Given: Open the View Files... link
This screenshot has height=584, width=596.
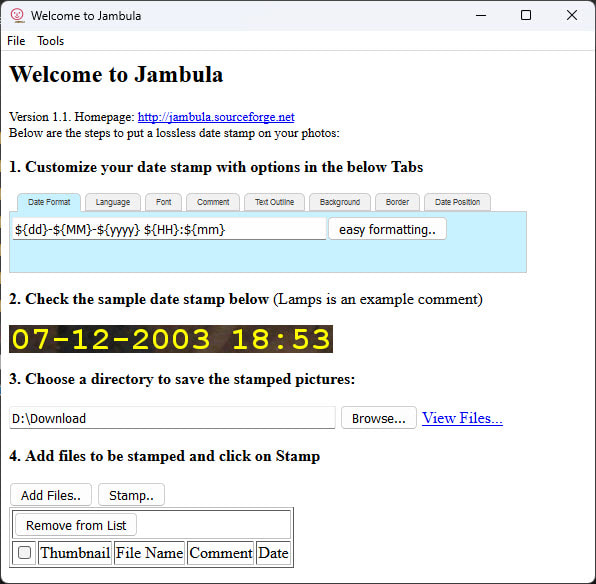Looking at the screenshot, I should click(x=462, y=418).
